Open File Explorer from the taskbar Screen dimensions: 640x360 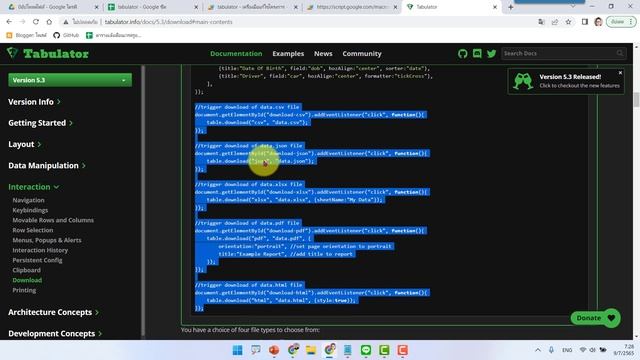311,350
